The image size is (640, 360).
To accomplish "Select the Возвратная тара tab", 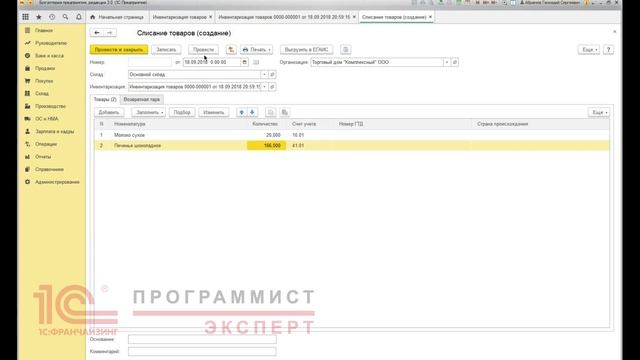I will [x=142, y=99].
